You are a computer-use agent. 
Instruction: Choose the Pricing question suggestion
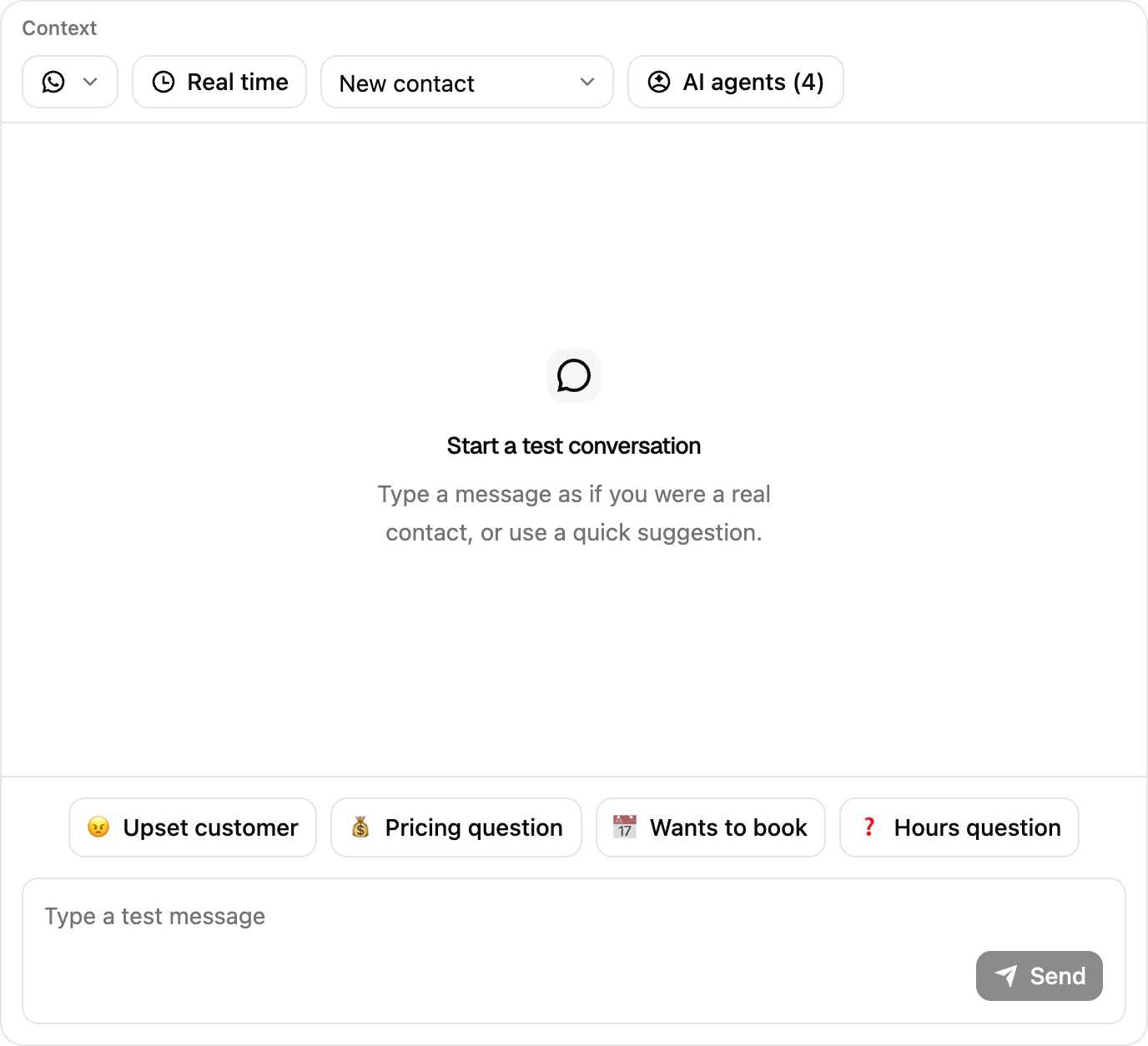(456, 827)
